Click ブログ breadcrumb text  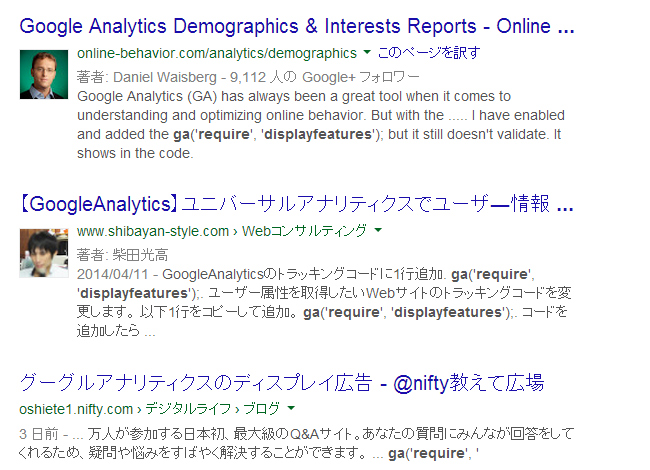[x=262, y=409]
